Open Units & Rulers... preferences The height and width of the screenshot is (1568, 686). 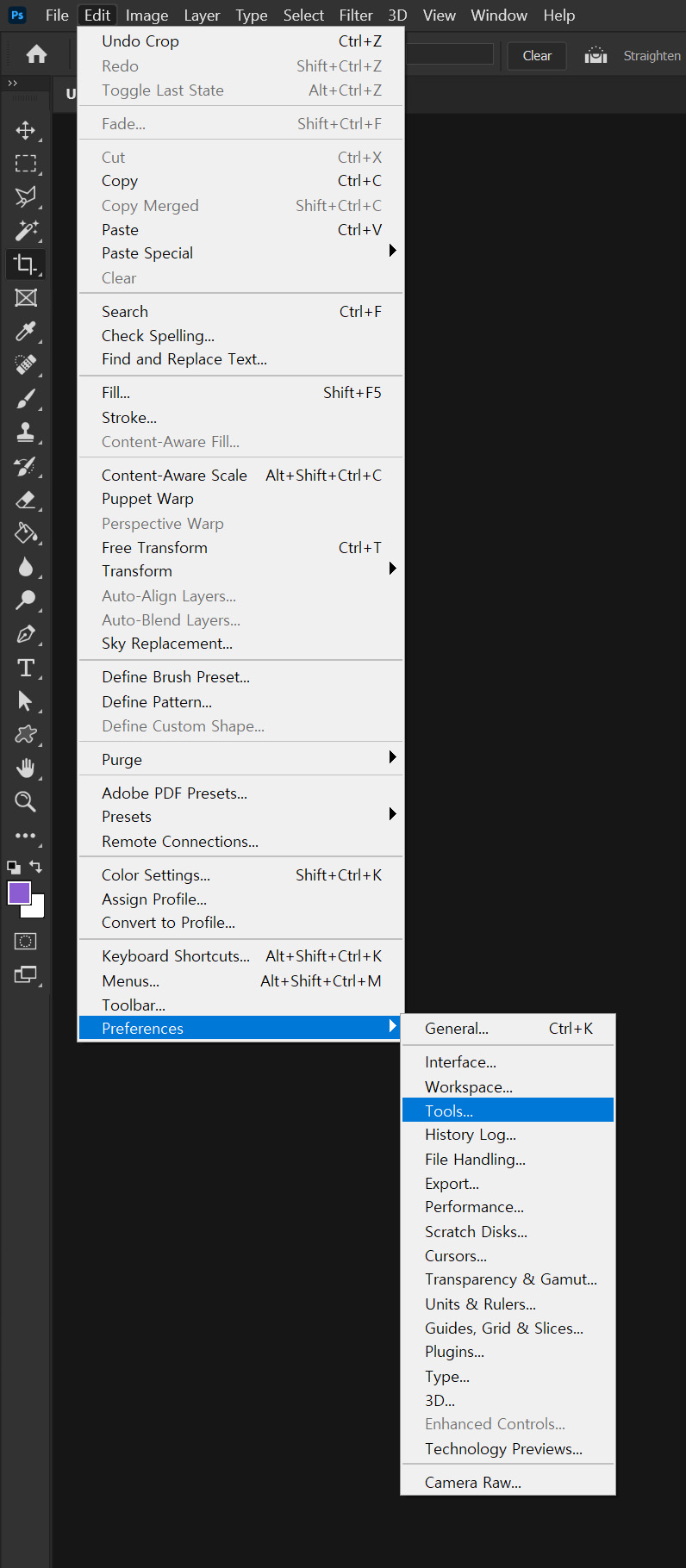[508, 1304]
